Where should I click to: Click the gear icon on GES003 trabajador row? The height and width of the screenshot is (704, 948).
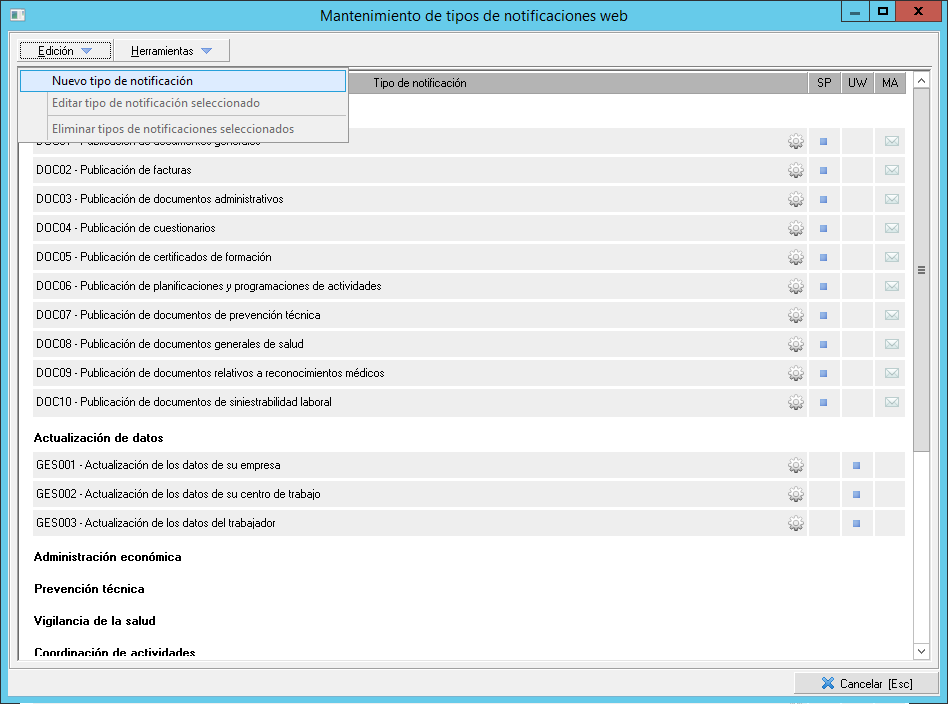(795, 523)
